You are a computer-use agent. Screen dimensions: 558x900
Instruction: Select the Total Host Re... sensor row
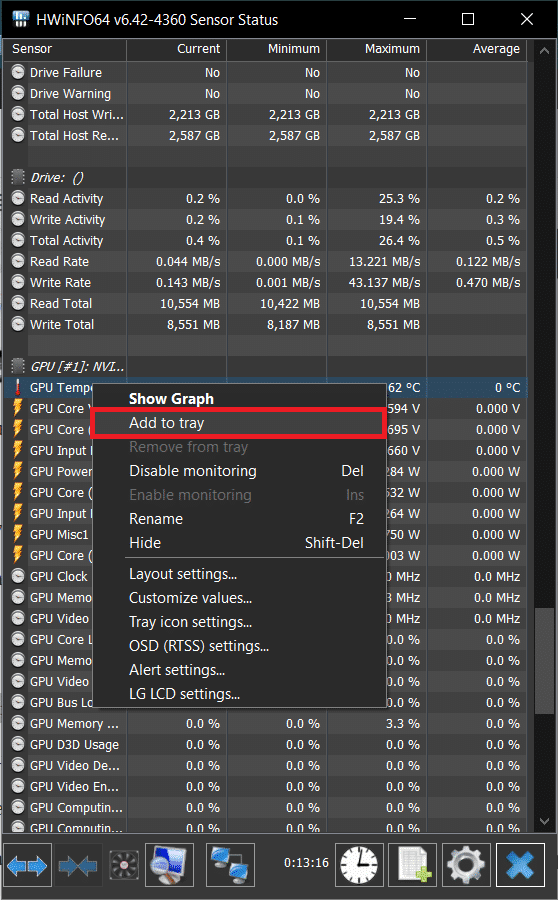click(x=266, y=135)
